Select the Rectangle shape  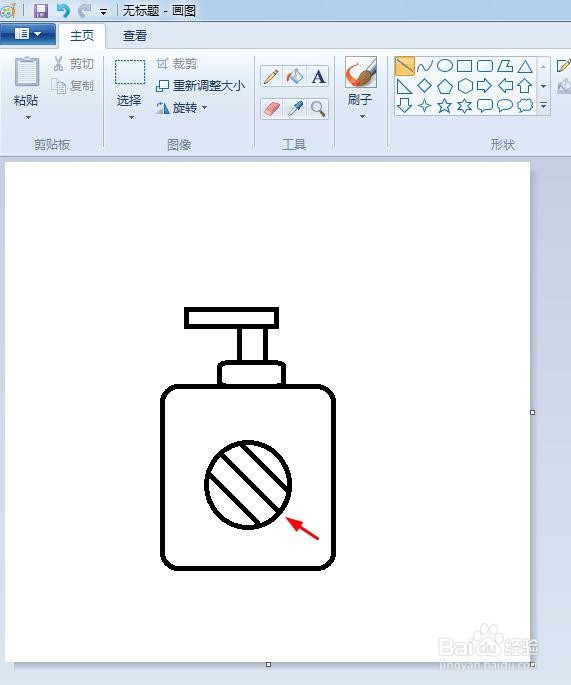[x=464, y=66]
